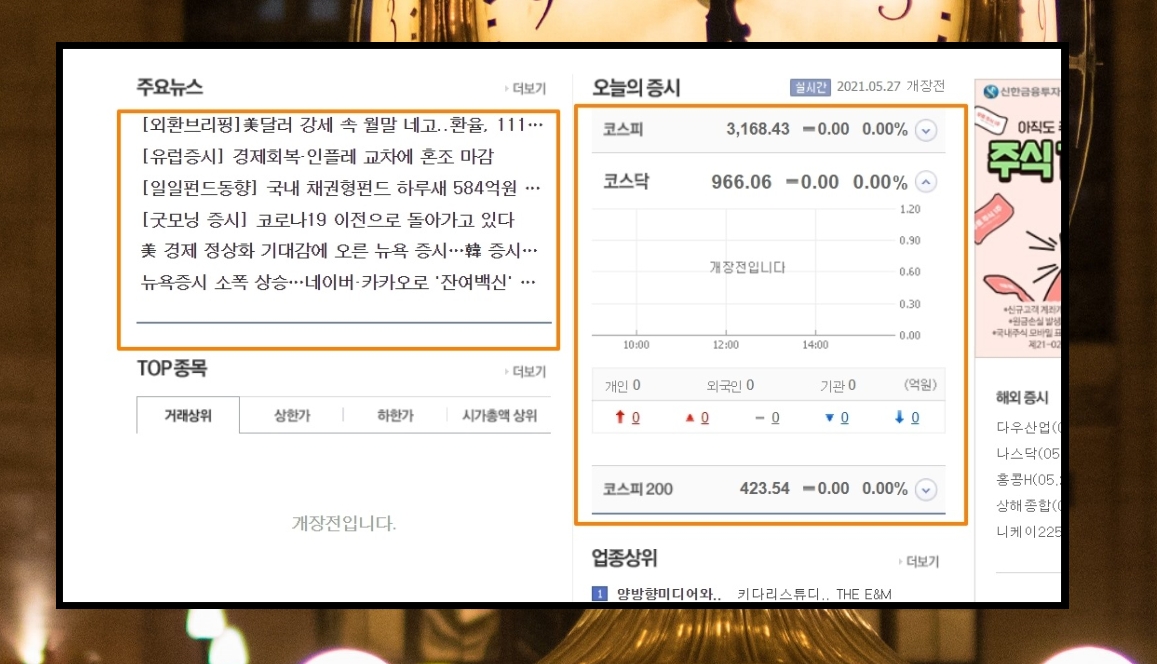Click the 해외 증시 section heading
This screenshot has height=664, width=1157.
pyautogui.click(x=1022, y=398)
